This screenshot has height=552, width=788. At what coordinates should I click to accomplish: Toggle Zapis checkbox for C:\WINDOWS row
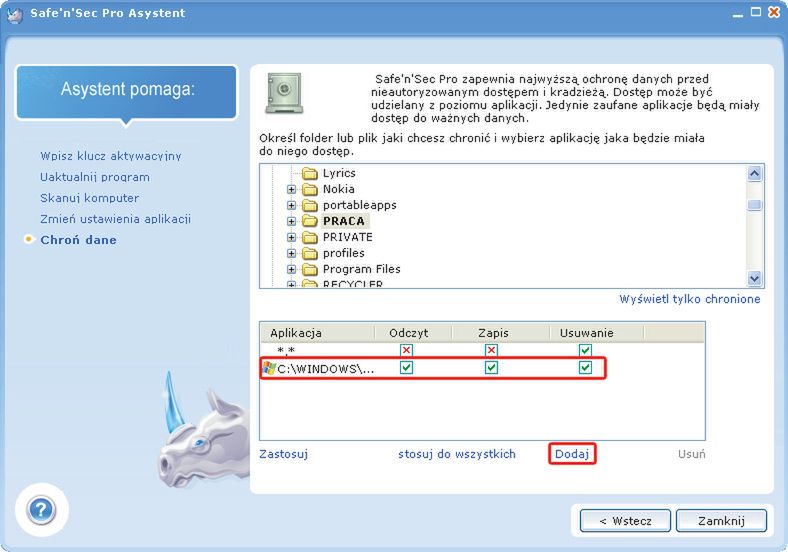(491, 367)
